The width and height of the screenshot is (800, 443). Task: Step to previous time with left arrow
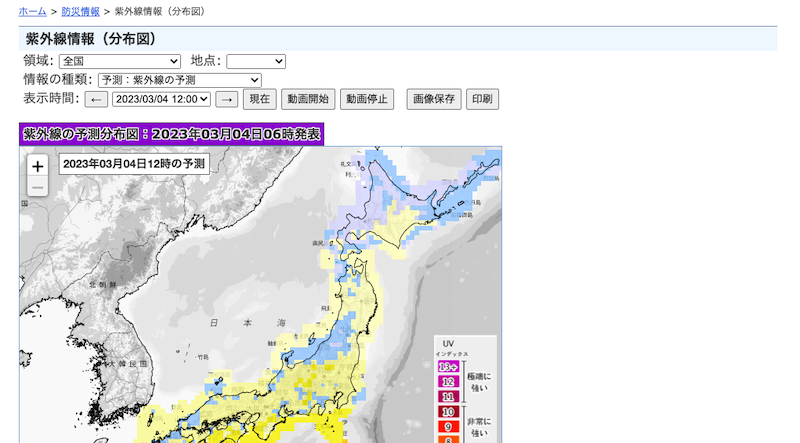[x=96, y=99]
